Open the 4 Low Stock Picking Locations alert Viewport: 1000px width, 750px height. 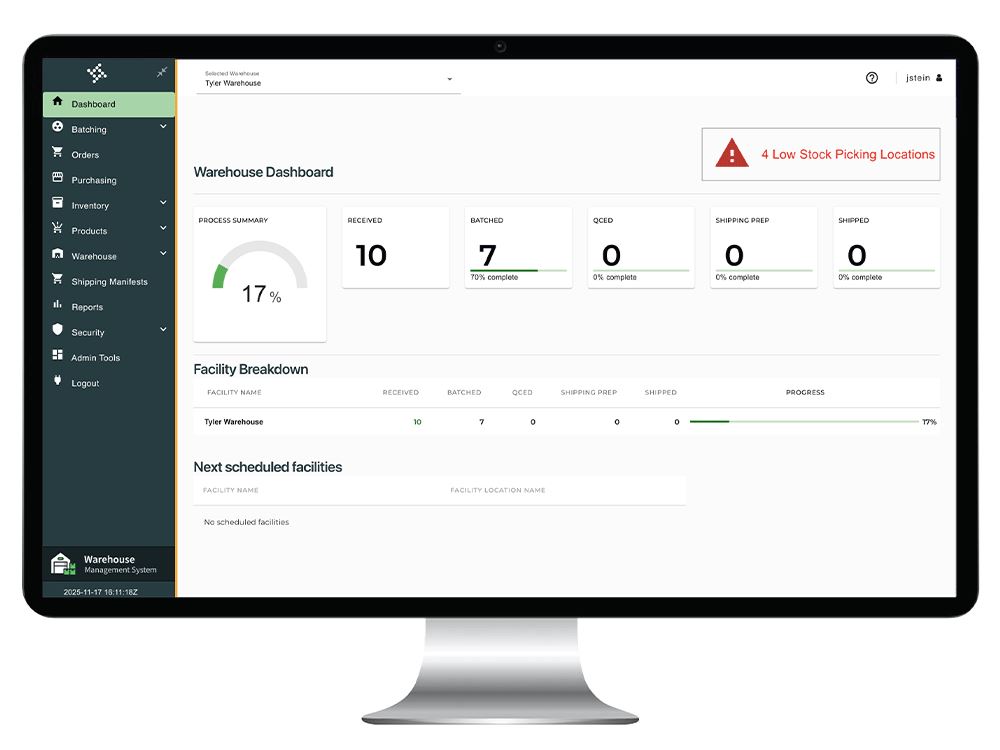[847, 155]
